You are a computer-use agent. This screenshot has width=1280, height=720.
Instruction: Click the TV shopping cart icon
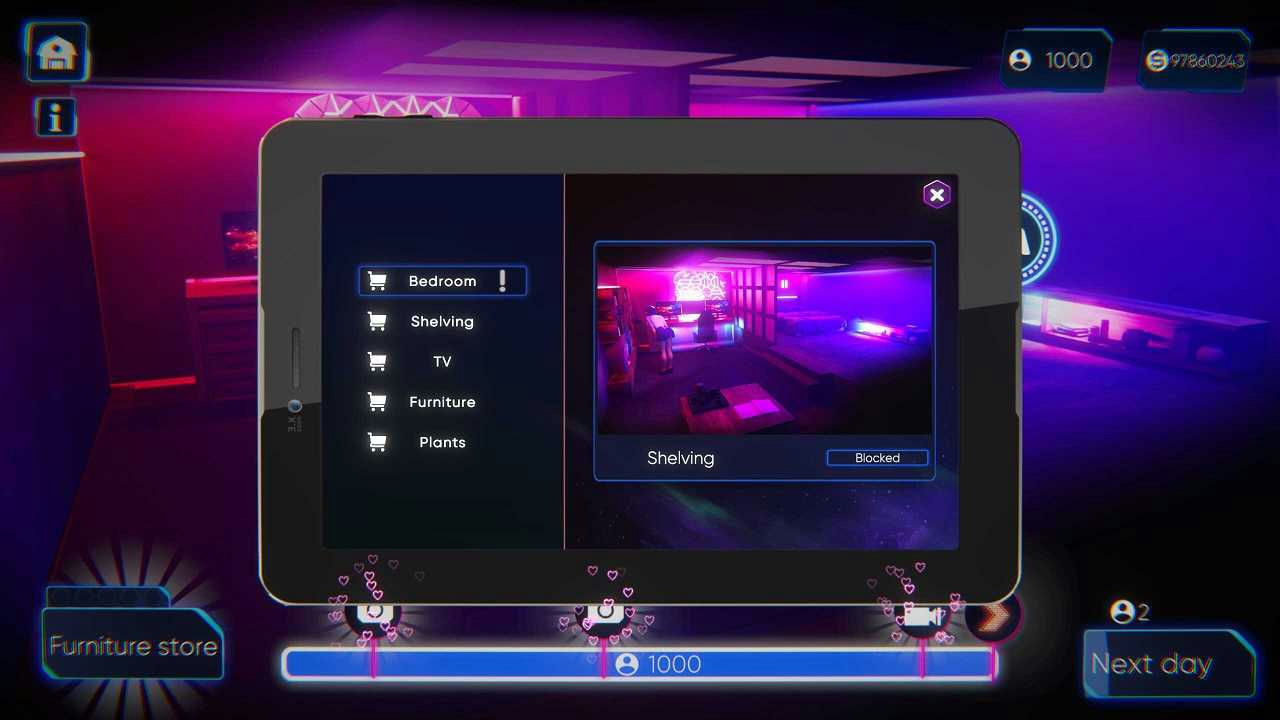[377, 361]
